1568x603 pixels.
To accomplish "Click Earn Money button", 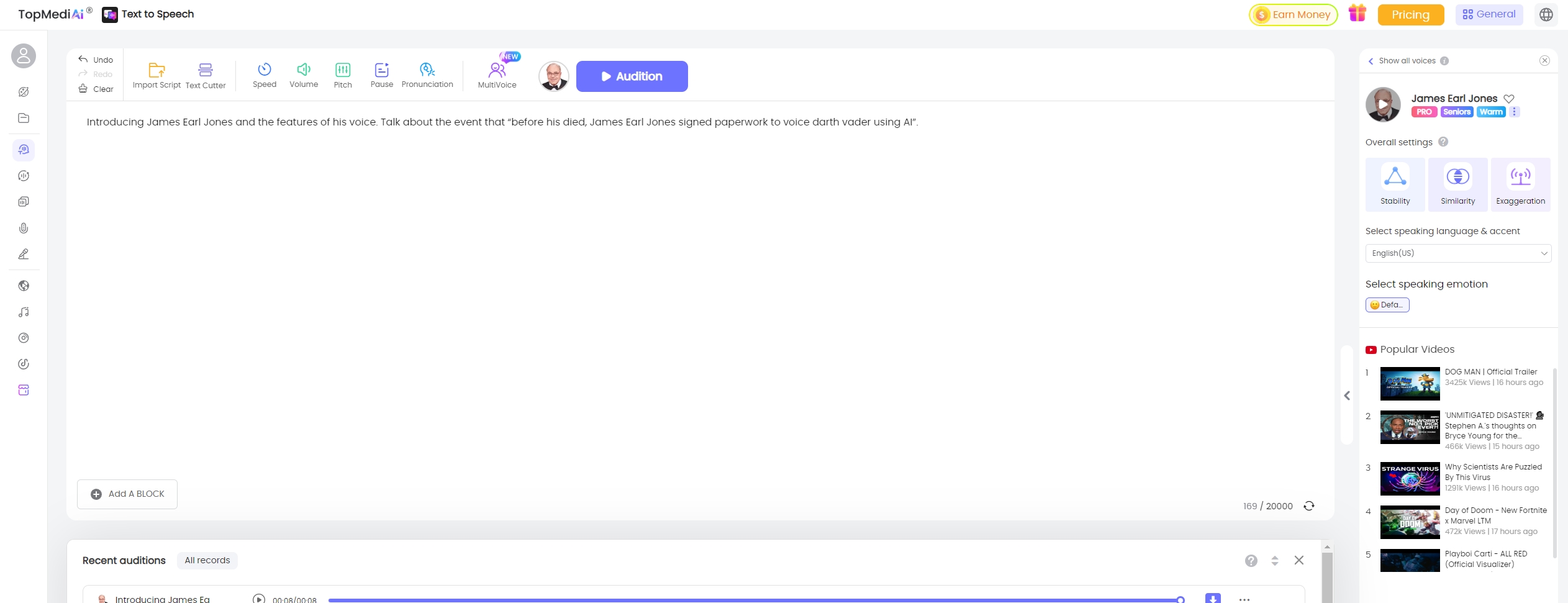I will pyautogui.click(x=1294, y=14).
